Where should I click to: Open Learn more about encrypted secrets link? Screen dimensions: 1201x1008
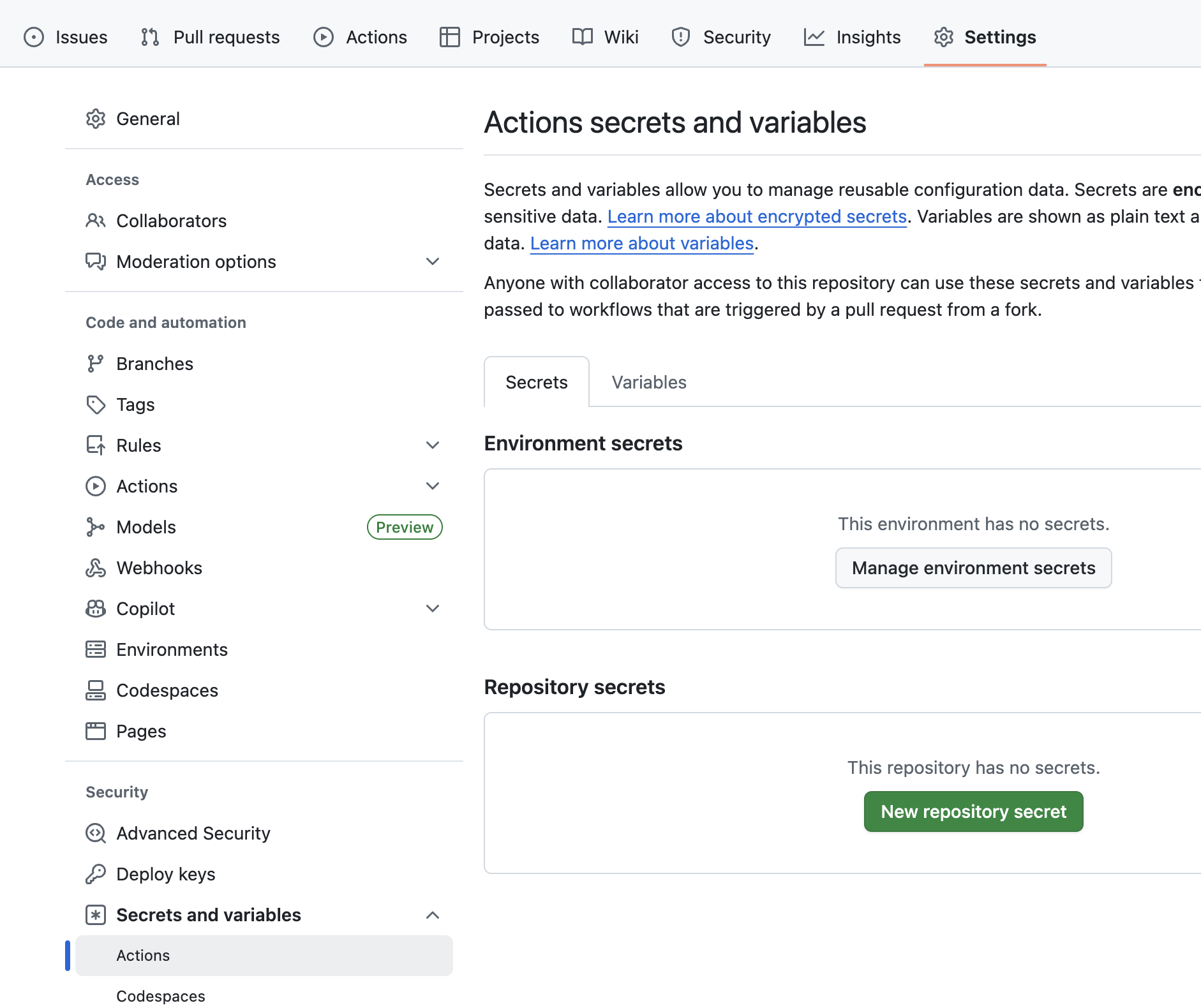pos(757,216)
